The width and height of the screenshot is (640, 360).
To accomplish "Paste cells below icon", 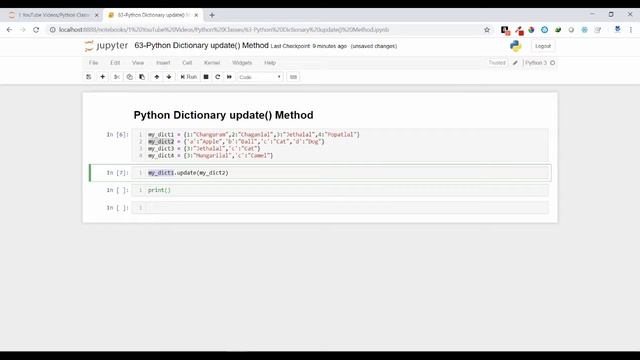I will pos(142,77).
